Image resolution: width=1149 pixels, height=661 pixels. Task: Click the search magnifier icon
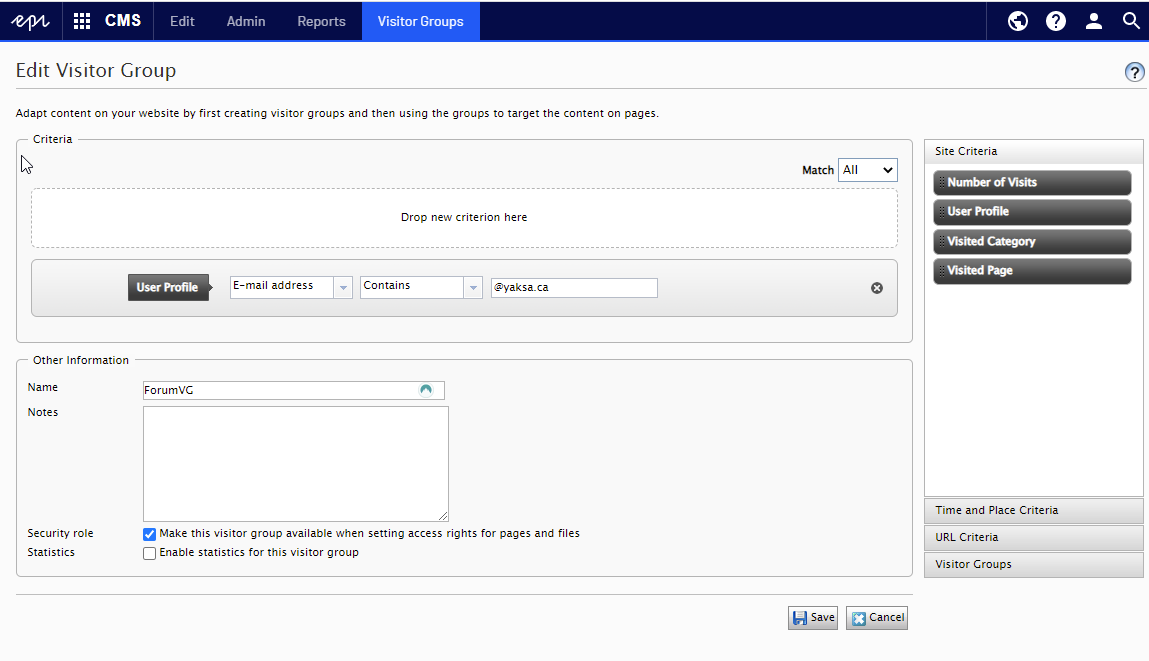[1131, 21]
